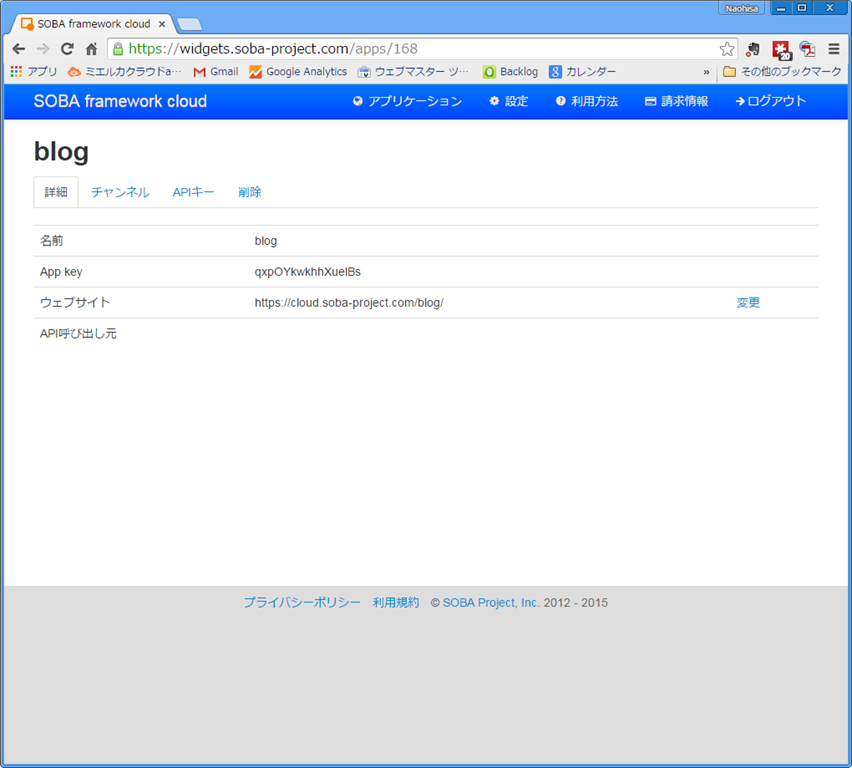
Task: Open the 利用規約 footer link
Action: tap(396, 603)
